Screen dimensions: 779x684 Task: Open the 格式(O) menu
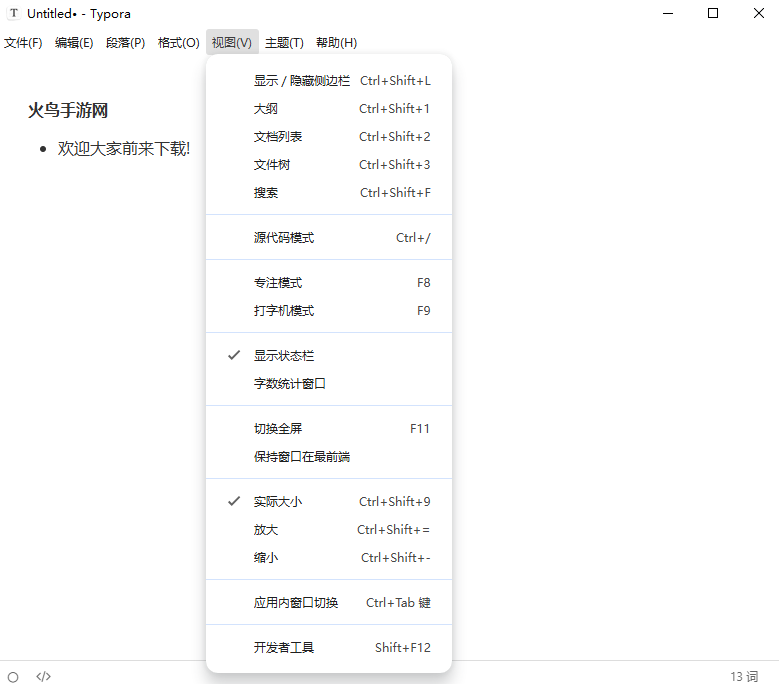click(x=178, y=43)
